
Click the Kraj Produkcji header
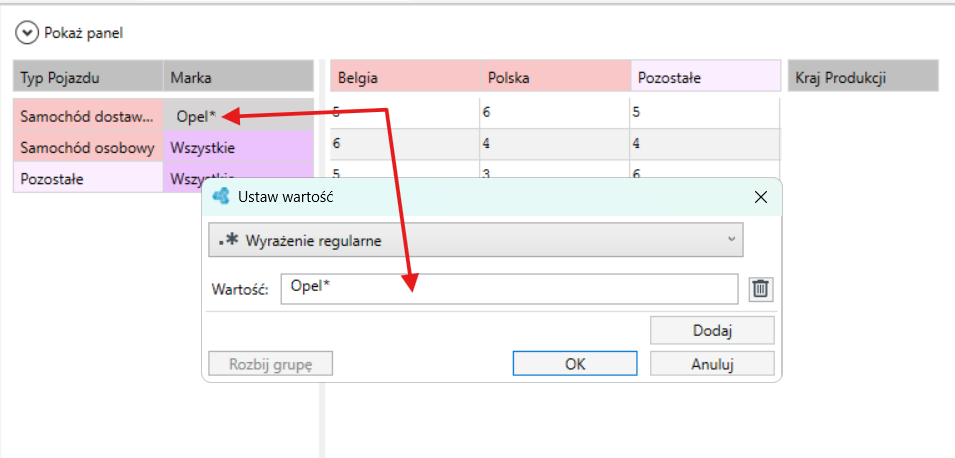pos(863,78)
